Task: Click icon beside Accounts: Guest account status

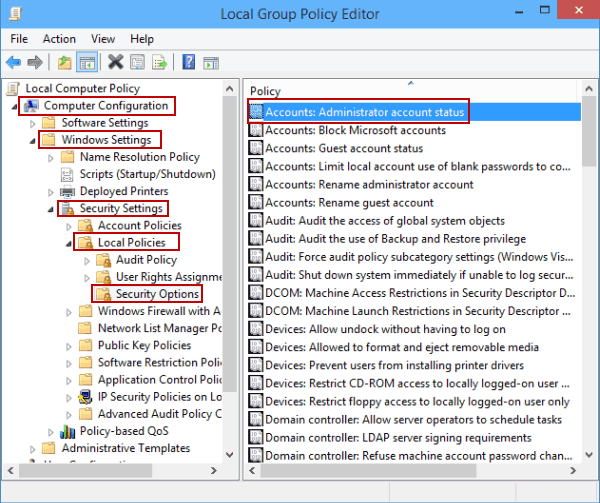Action: pyautogui.click(x=256, y=148)
